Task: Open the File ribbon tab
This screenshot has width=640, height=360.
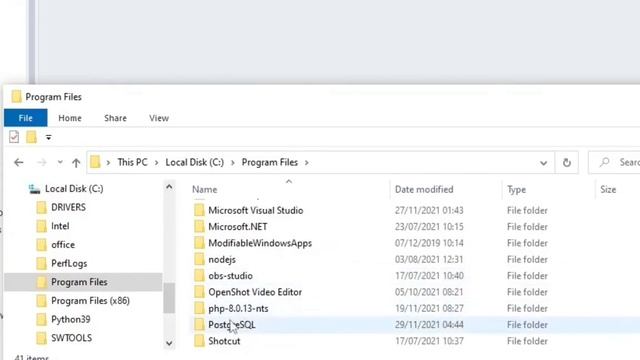Action: coord(25,118)
